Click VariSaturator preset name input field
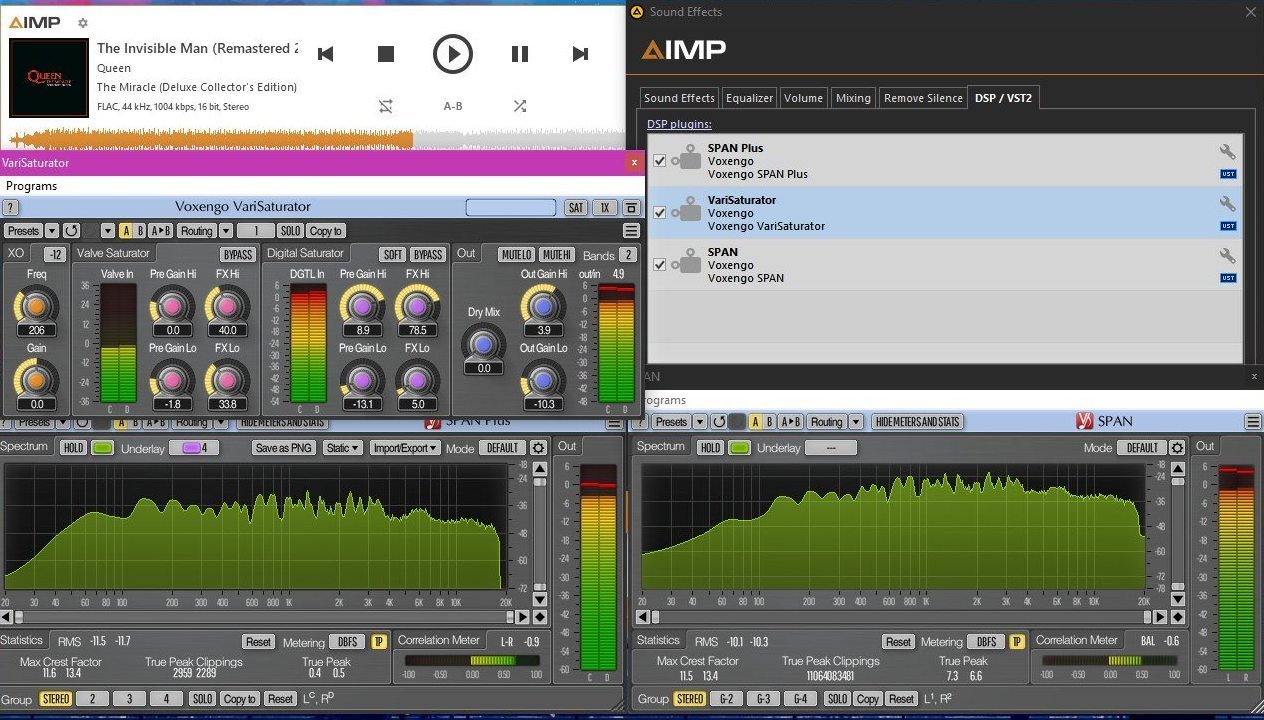 (x=510, y=208)
